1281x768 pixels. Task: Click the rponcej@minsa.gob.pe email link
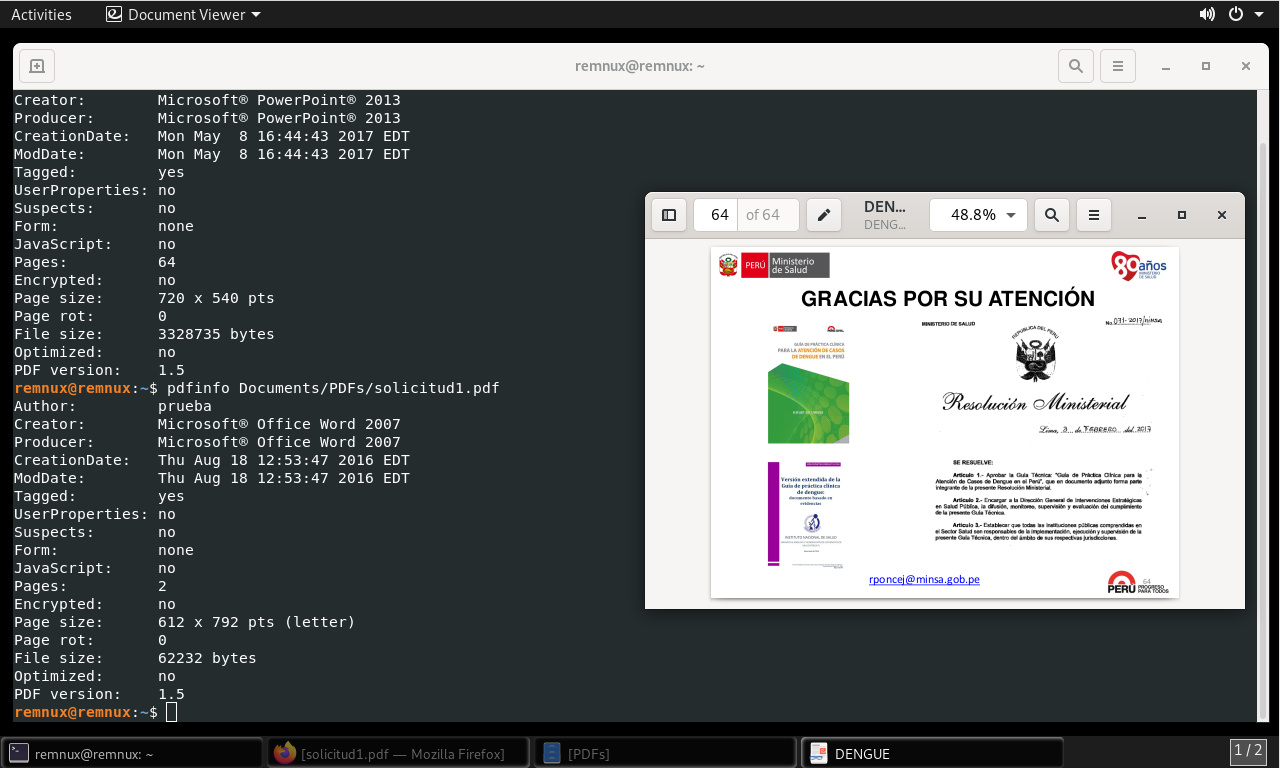coord(924,579)
